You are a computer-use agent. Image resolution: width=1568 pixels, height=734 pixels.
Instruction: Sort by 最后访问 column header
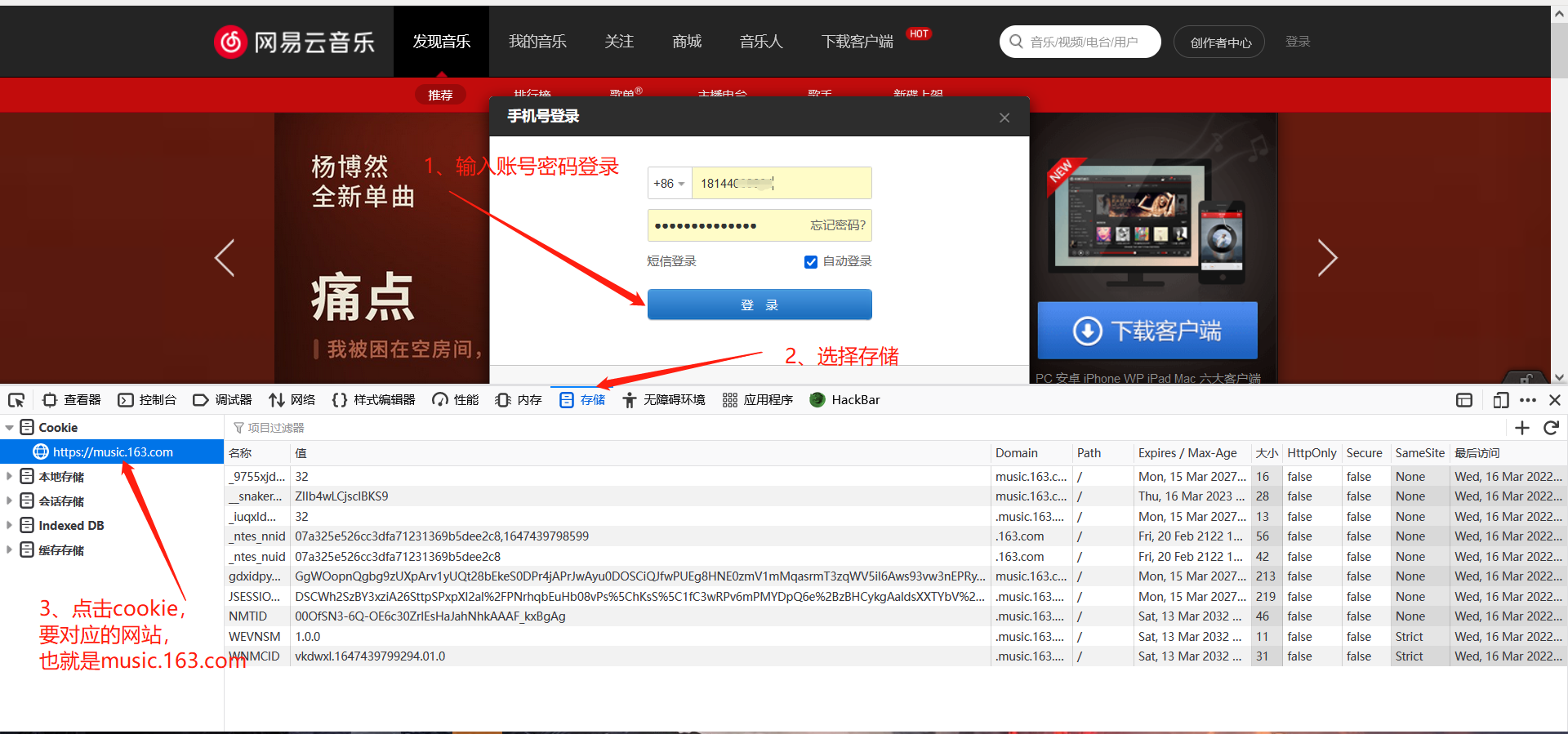click(x=1508, y=453)
